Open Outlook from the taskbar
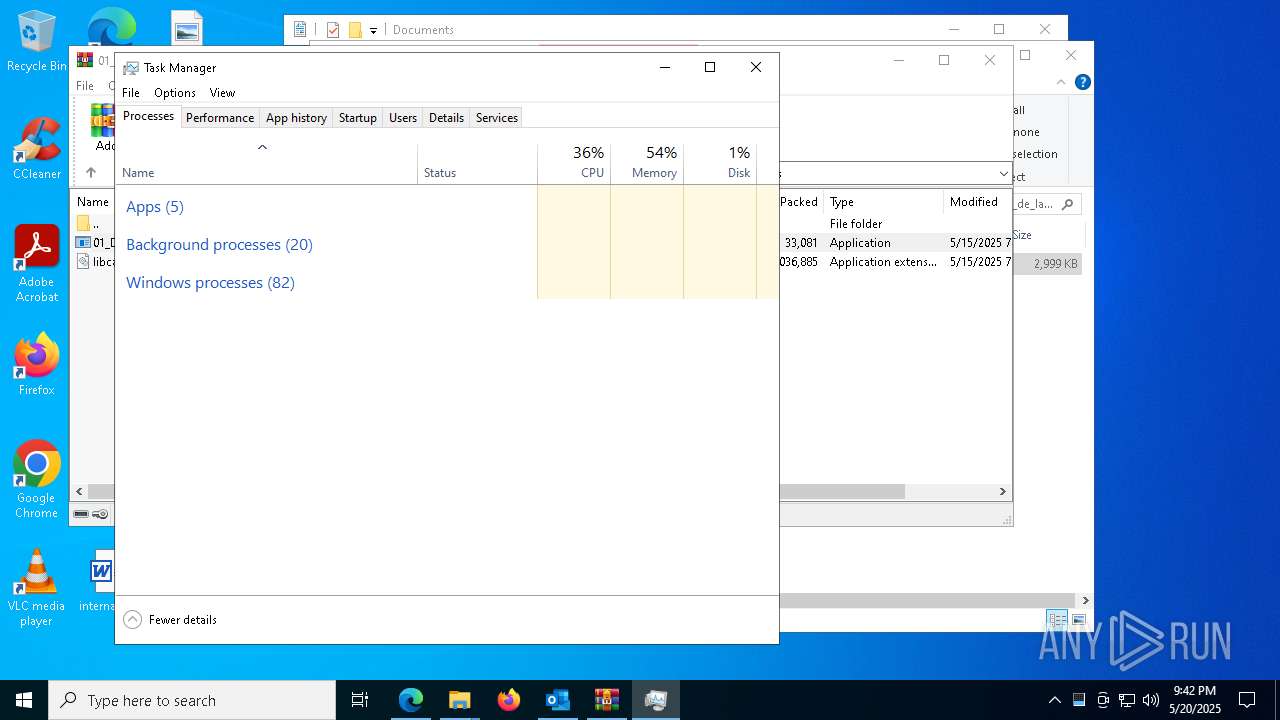 557,700
